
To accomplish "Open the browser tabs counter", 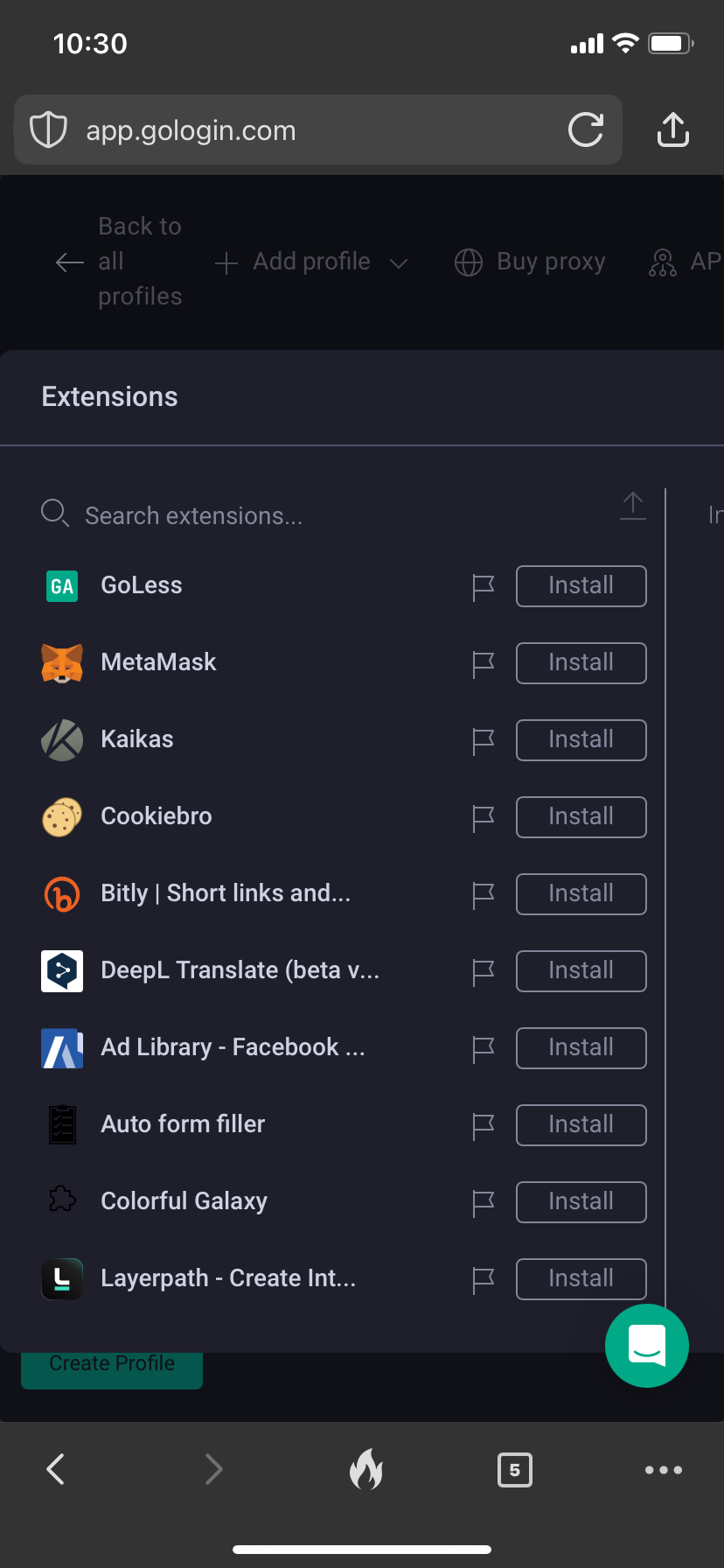I will (514, 1469).
